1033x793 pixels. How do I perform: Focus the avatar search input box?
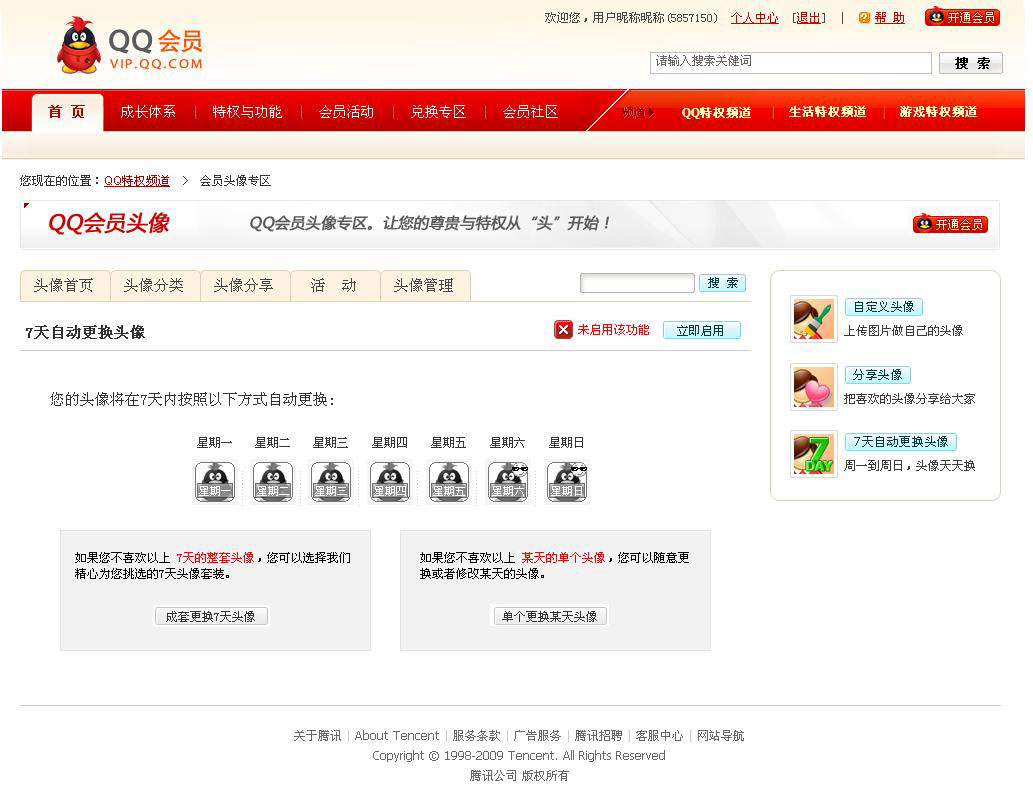[637, 283]
